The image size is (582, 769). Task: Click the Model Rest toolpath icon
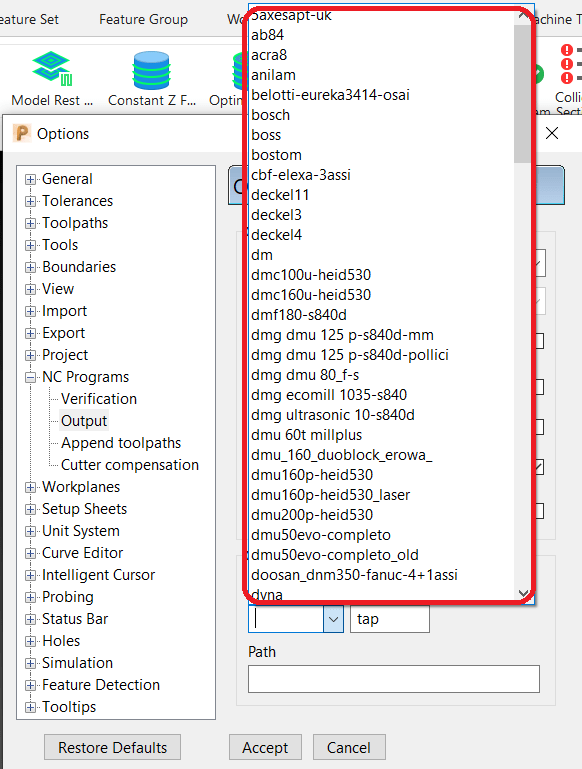52,69
